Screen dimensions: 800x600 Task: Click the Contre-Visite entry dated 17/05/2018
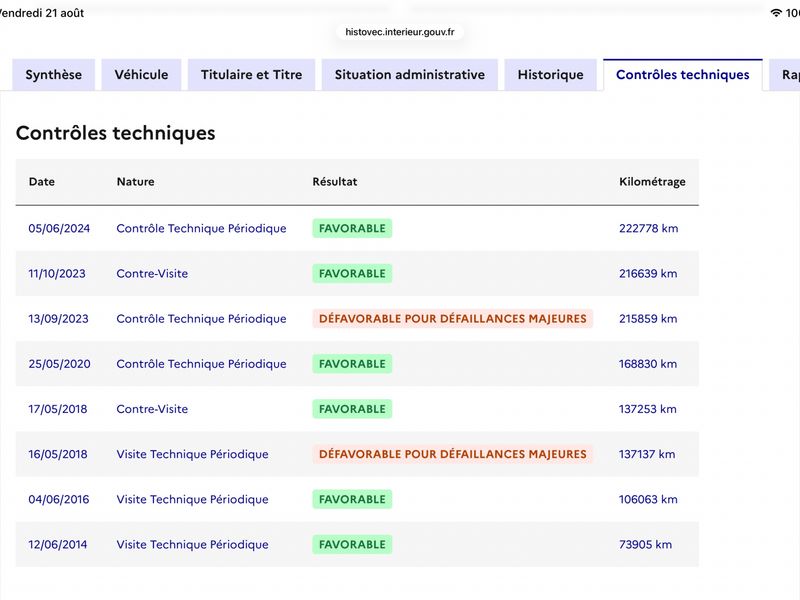(x=152, y=409)
